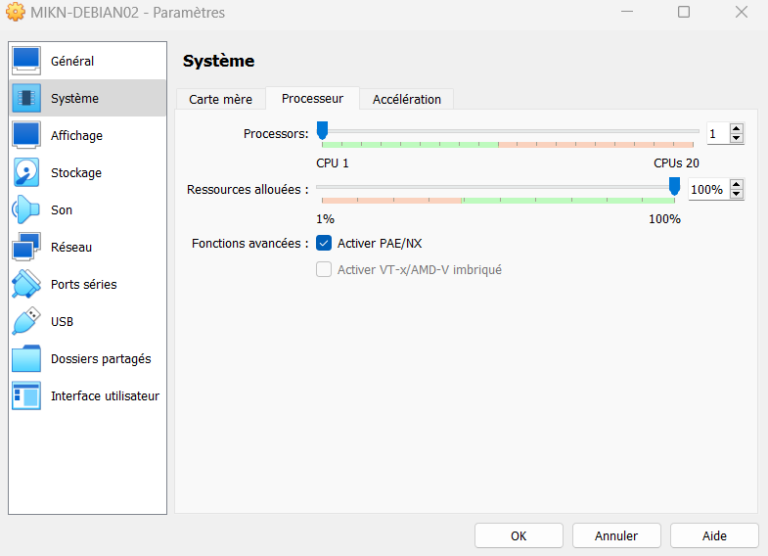
Task: Select the Processeur tab
Action: click(312, 98)
